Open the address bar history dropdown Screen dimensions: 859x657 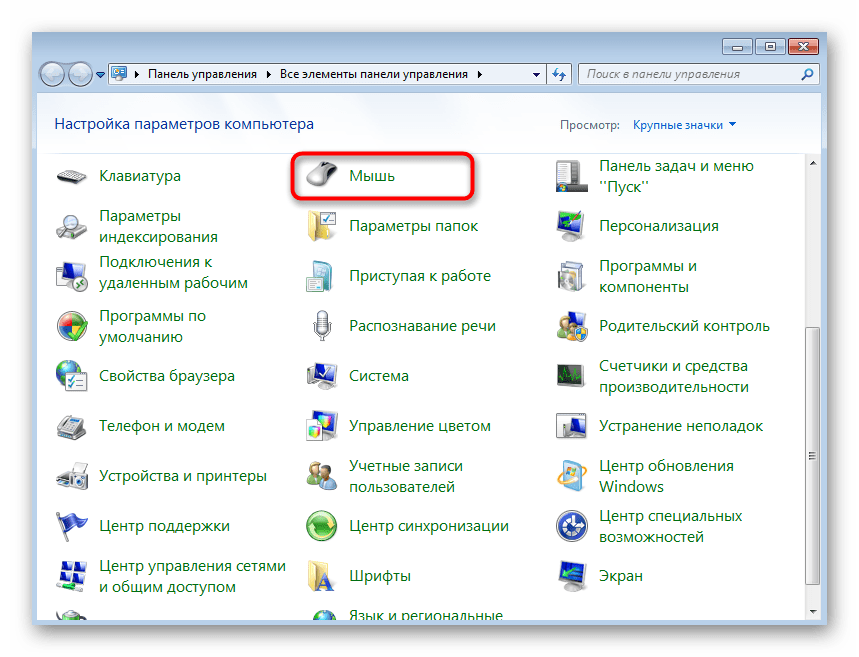(x=535, y=74)
